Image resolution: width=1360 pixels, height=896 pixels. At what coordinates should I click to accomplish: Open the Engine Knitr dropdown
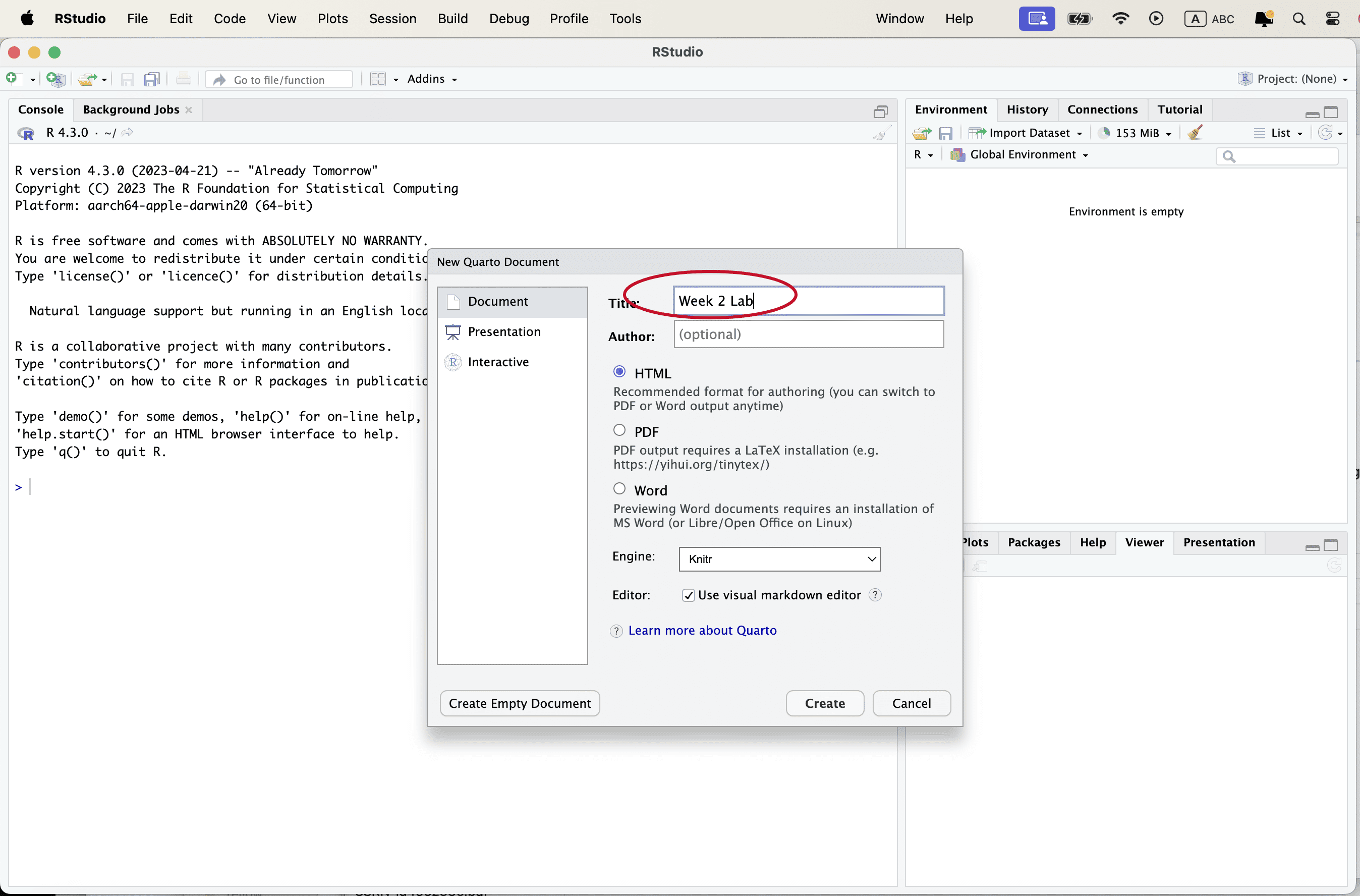[779, 558]
